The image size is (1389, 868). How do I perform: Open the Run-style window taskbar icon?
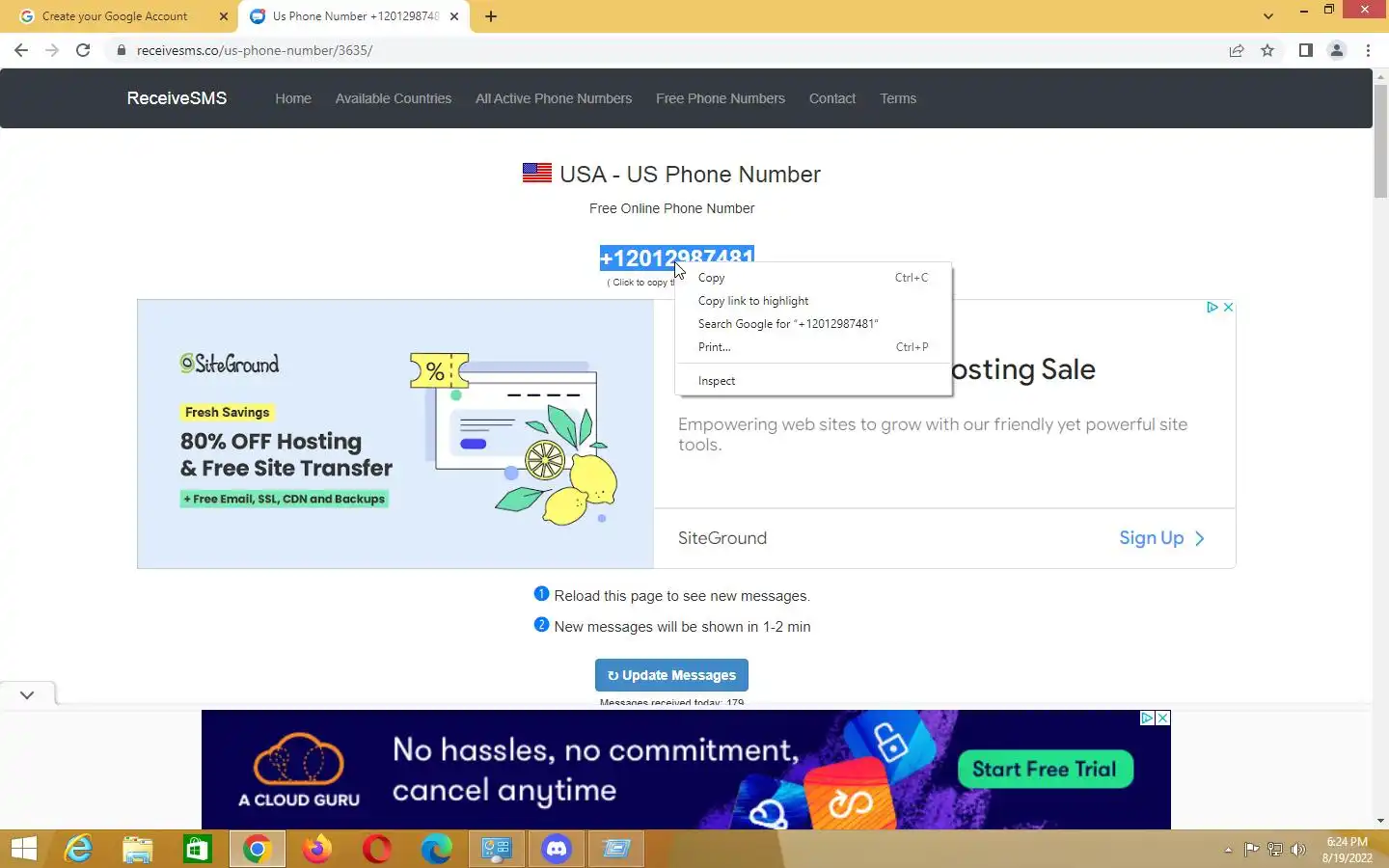[x=616, y=849]
